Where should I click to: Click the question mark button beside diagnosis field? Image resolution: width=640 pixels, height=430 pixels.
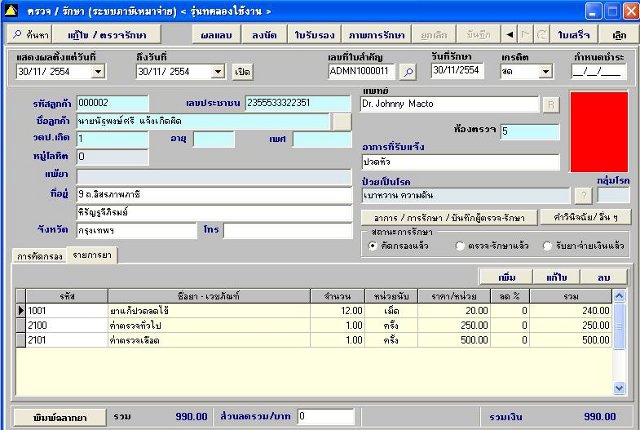click(x=582, y=195)
